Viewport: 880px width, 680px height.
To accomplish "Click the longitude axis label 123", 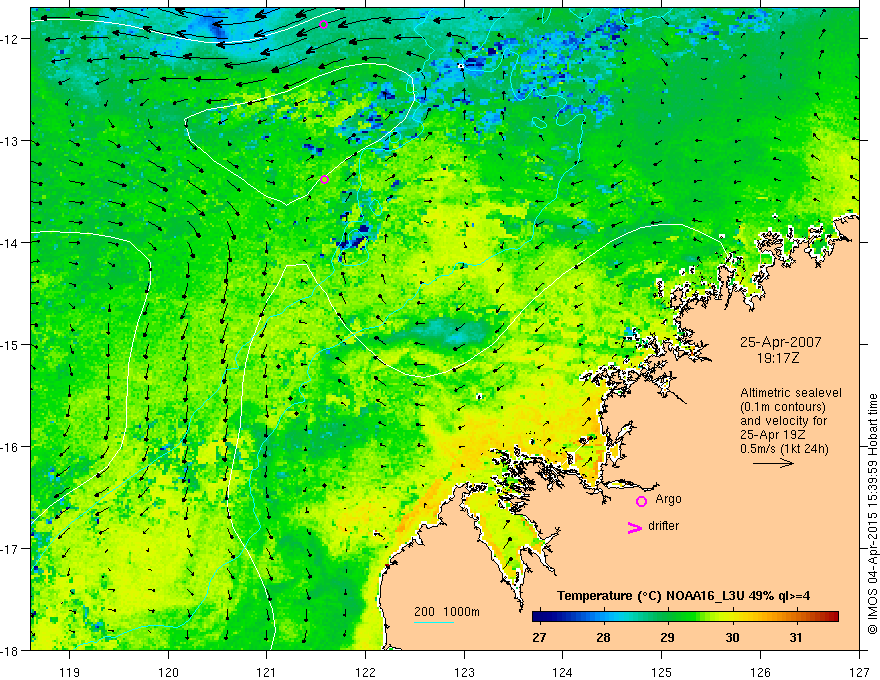I will (x=464, y=672).
